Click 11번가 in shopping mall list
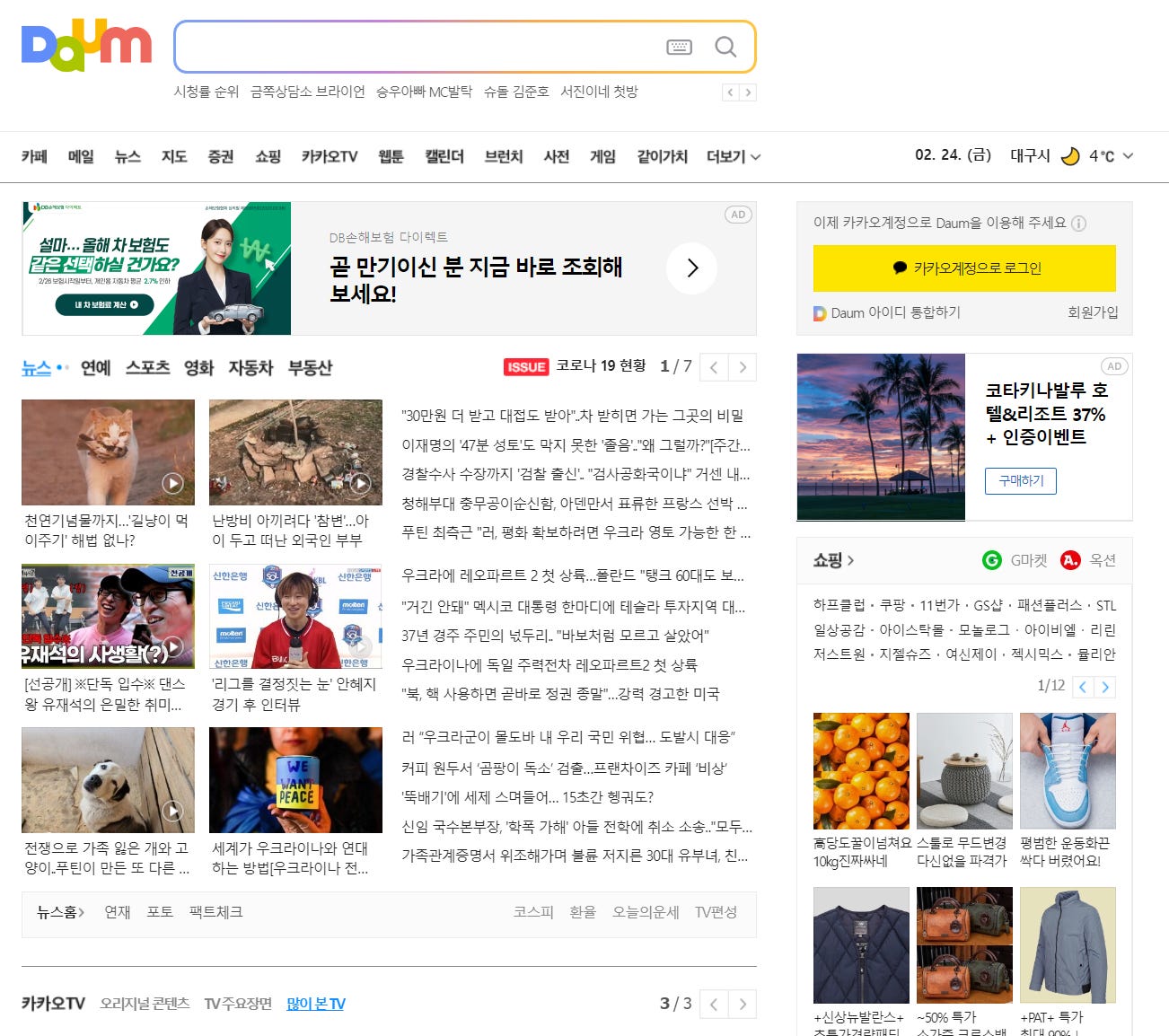This screenshot has width=1169, height=1036. (x=939, y=605)
